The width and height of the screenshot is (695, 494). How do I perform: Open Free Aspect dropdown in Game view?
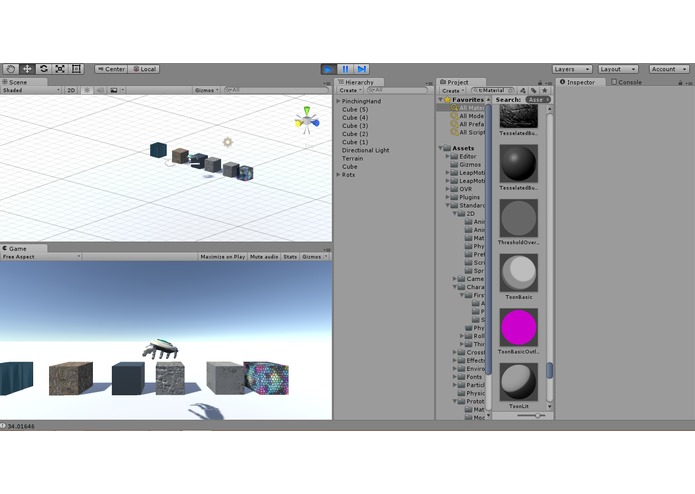pyautogui.click(x=41, y=257)
